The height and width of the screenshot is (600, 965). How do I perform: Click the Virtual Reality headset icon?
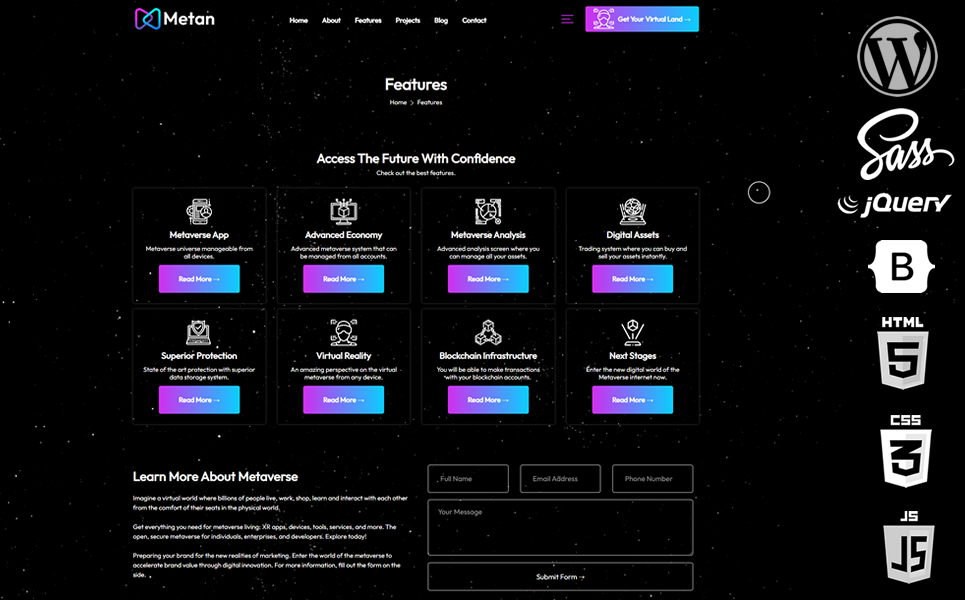point(344,332)
